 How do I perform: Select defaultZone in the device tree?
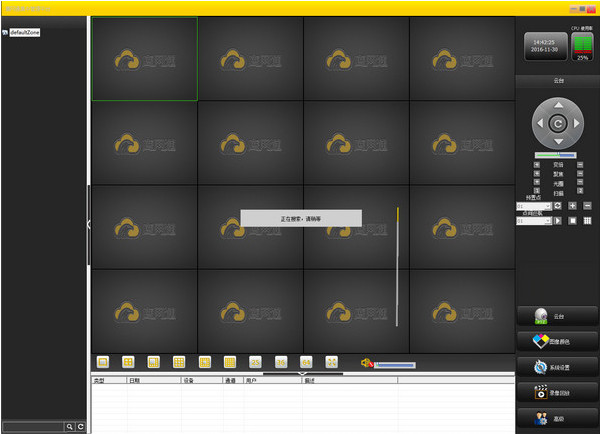(x=24, y=33)
